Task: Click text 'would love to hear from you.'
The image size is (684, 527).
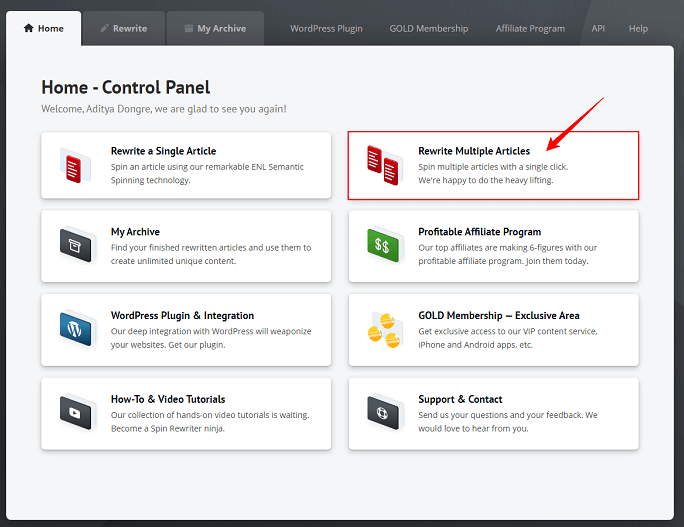Action: [x=473, y=428]
